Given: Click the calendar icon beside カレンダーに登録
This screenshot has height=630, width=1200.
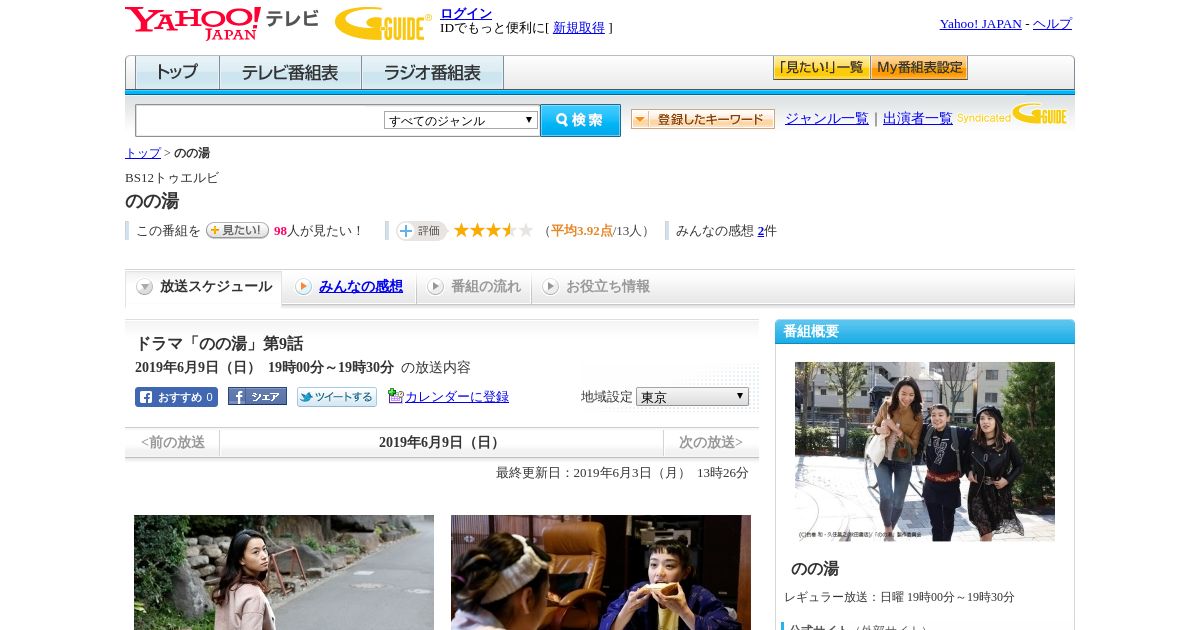Looking at the screenshot, I should 395,396.
